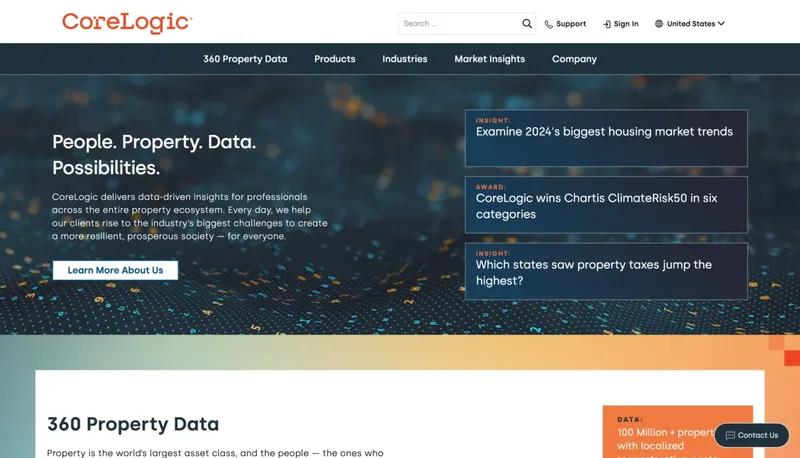Click the search magnifying glass icon

(527, 23)
